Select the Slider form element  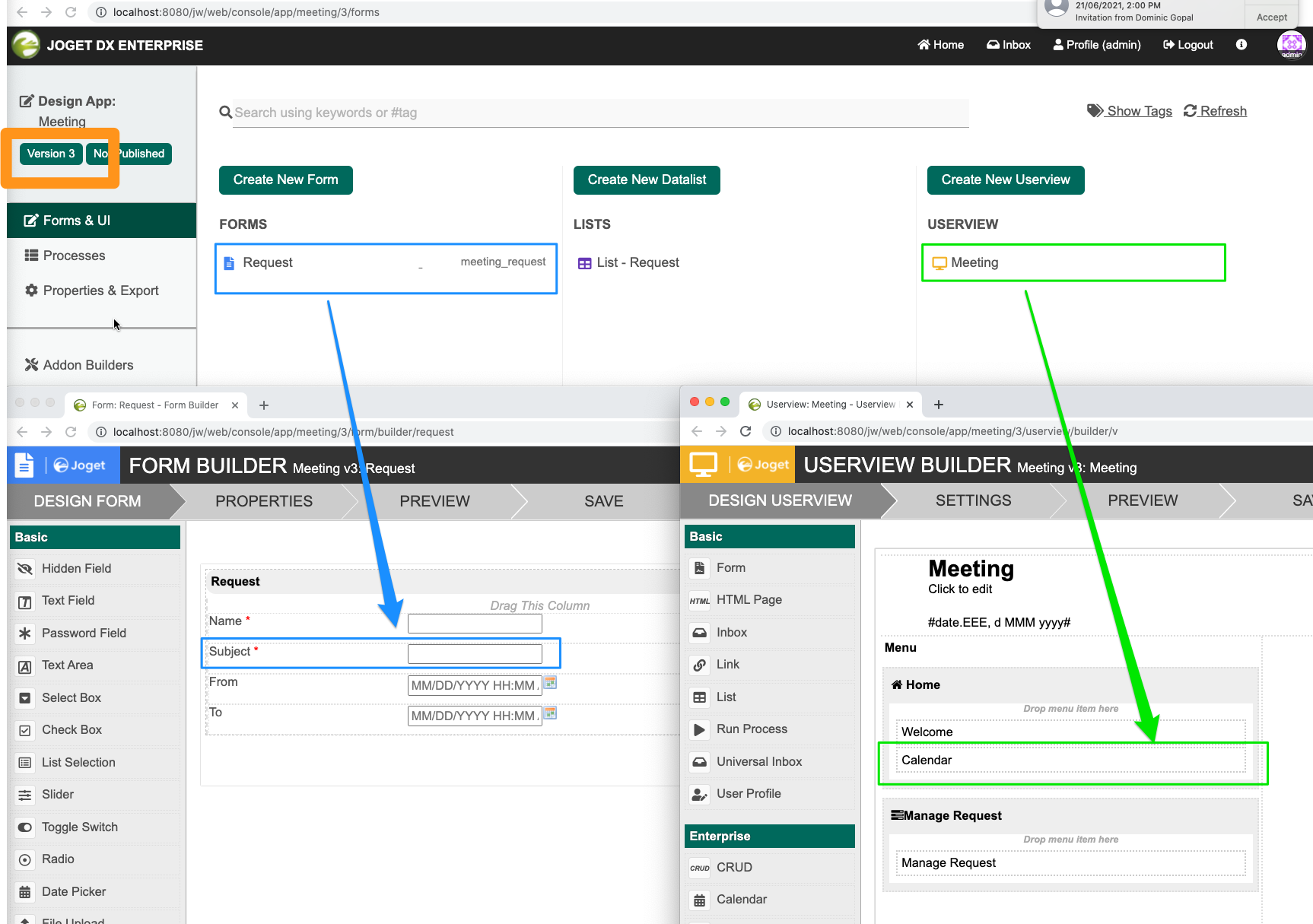[58, 795]
